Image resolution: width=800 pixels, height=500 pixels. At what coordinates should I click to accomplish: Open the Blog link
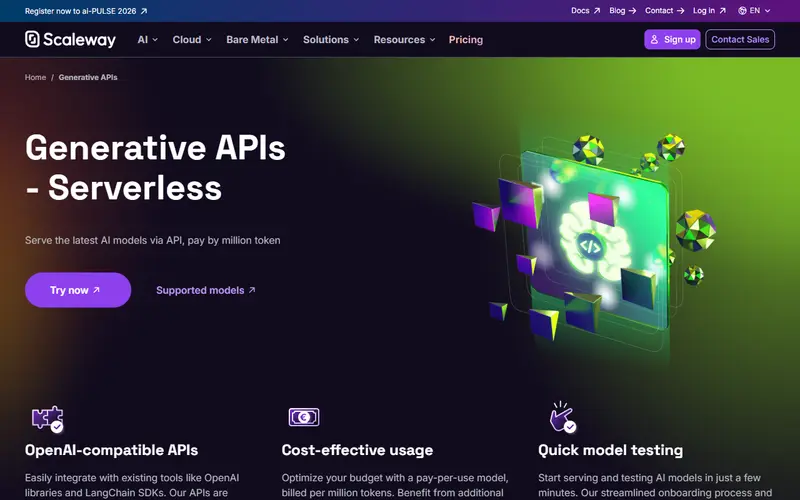coord(622,11)
